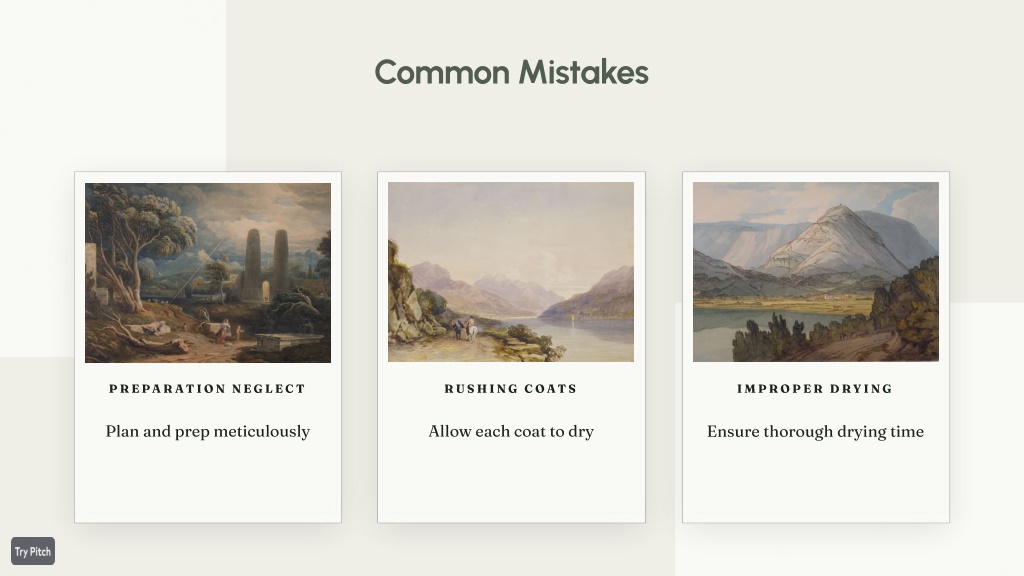Viewport: 1024px width, 576px height.
Task: Click blank card space under "Allow each coat to dry"
Action: pos(511,483)
